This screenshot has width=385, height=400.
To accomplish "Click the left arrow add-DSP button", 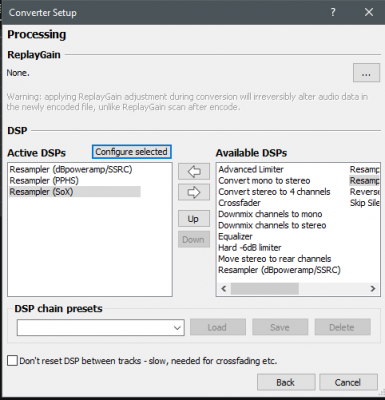I will (x=194, y=172).
